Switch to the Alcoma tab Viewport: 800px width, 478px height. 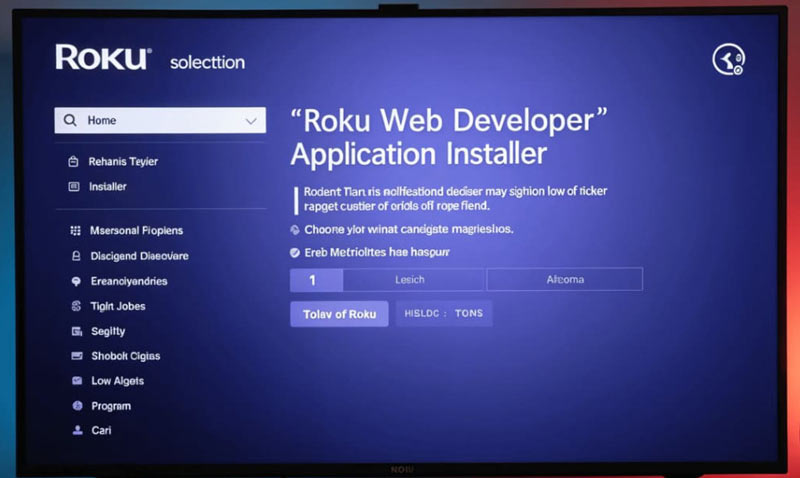coord(565,280)
